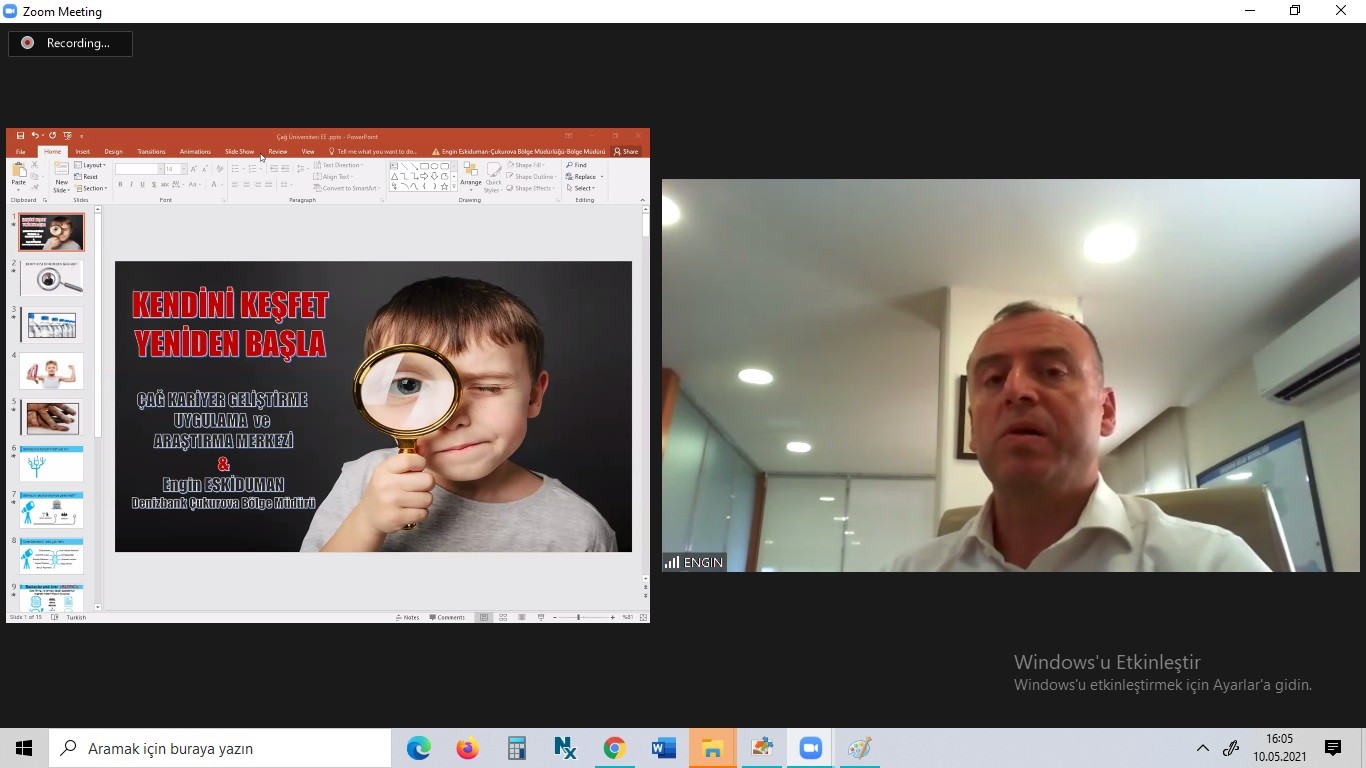
Task: Click Comments in the status bar
Action: point(447,617)
